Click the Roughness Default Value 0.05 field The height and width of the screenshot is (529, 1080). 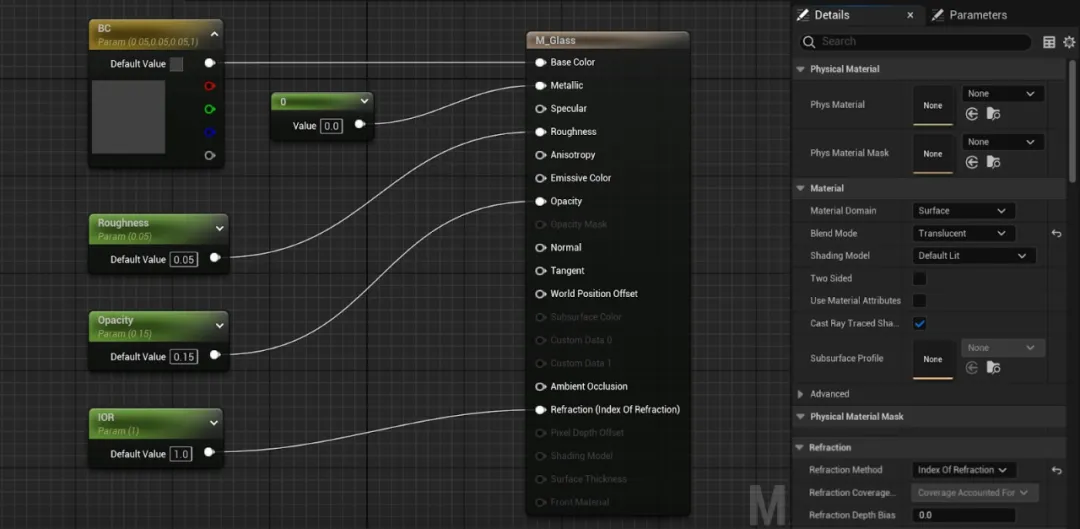click(x=184, y=260)
